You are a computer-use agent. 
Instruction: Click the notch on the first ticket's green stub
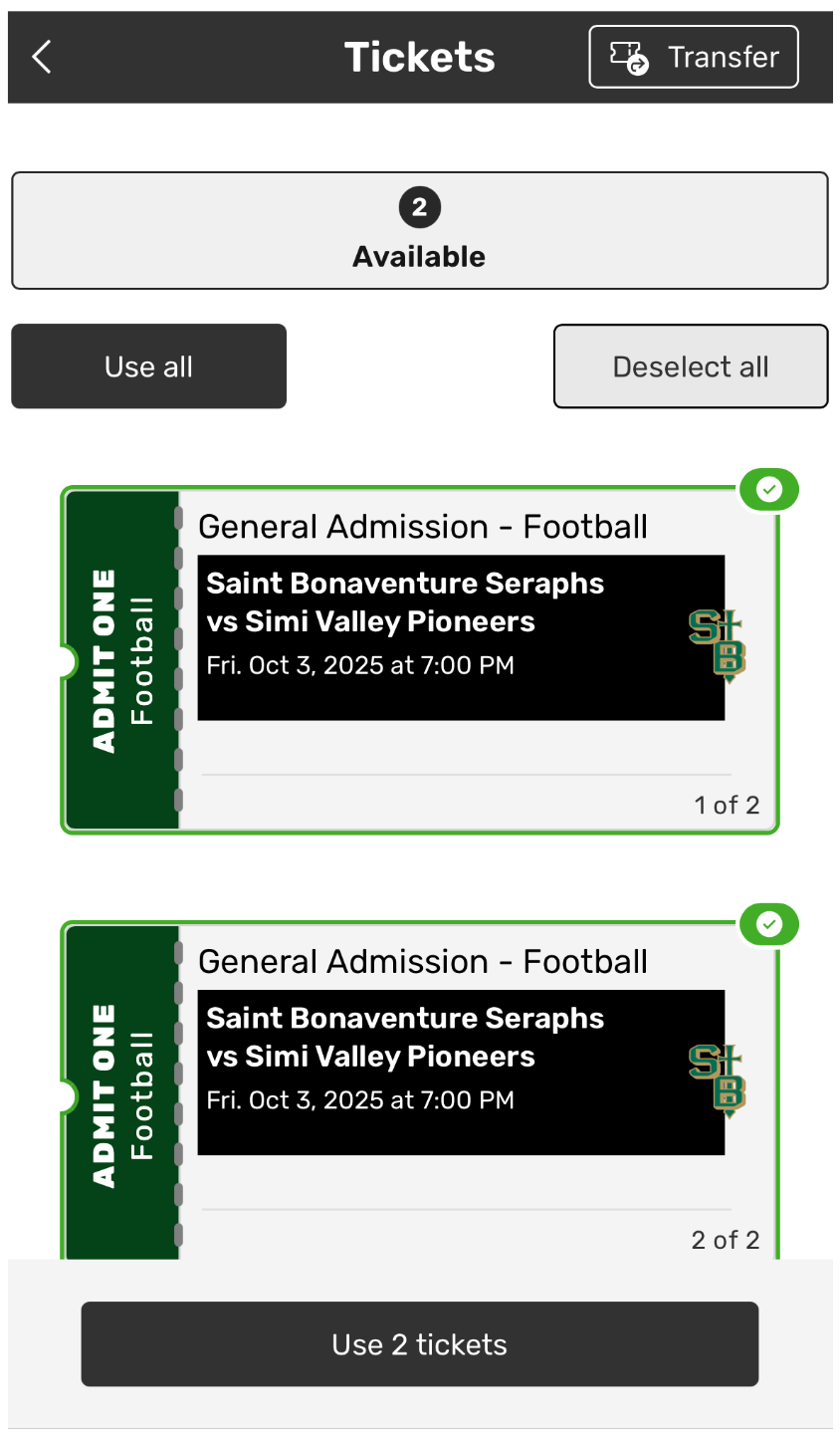click(66, 661)
